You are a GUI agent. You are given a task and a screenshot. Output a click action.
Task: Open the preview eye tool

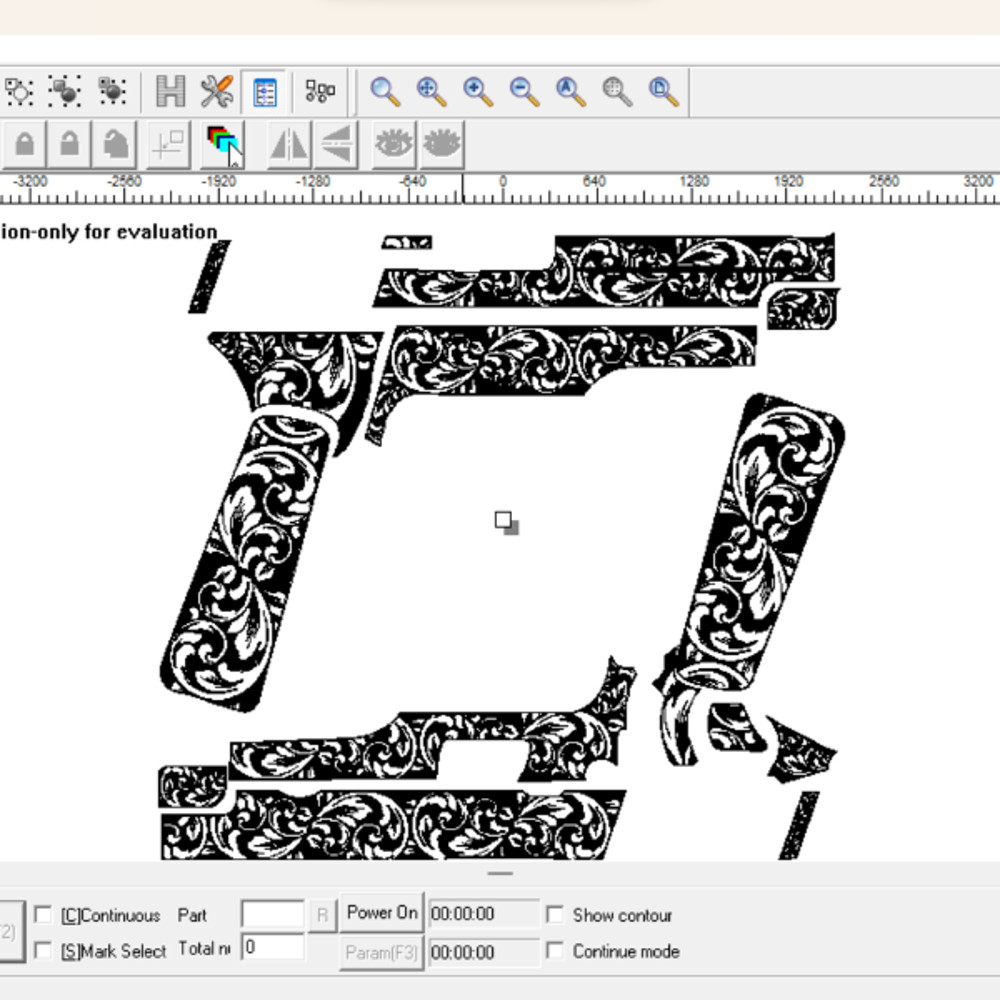coord(395,143)
